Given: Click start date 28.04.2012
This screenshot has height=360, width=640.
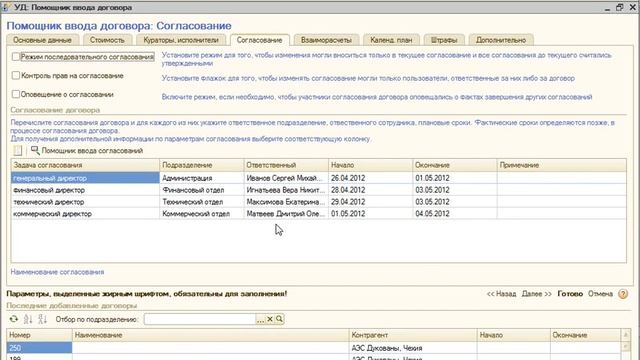Looking at the screenshot, I should click(x=371, y=190).
